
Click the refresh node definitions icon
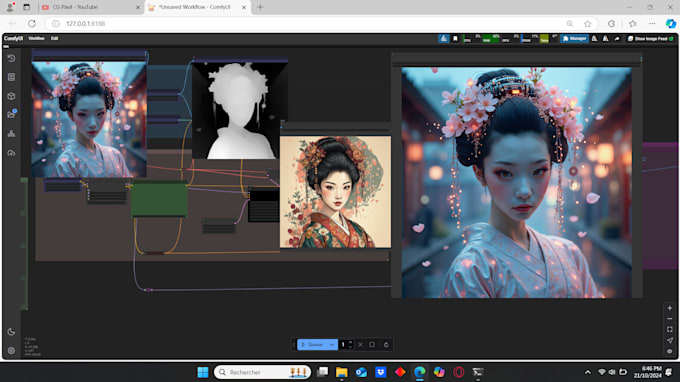click(386, 345)
